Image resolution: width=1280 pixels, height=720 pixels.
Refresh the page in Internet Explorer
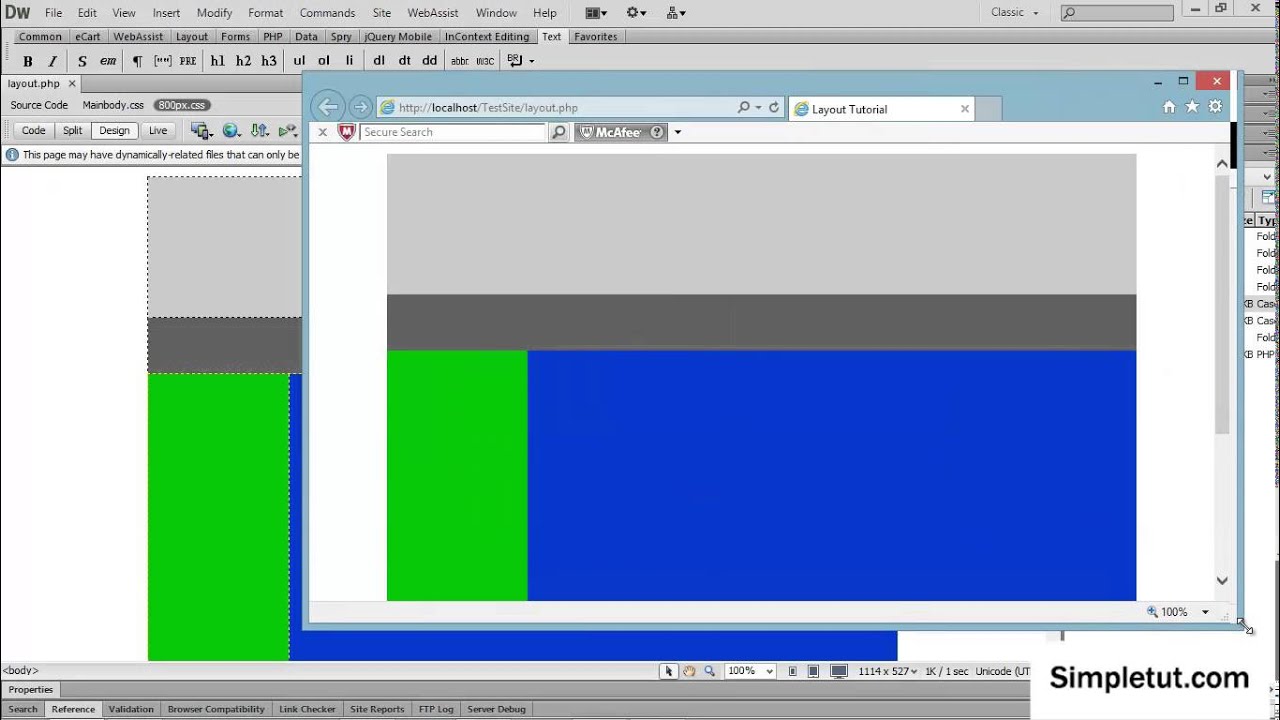tap(774, 108)
